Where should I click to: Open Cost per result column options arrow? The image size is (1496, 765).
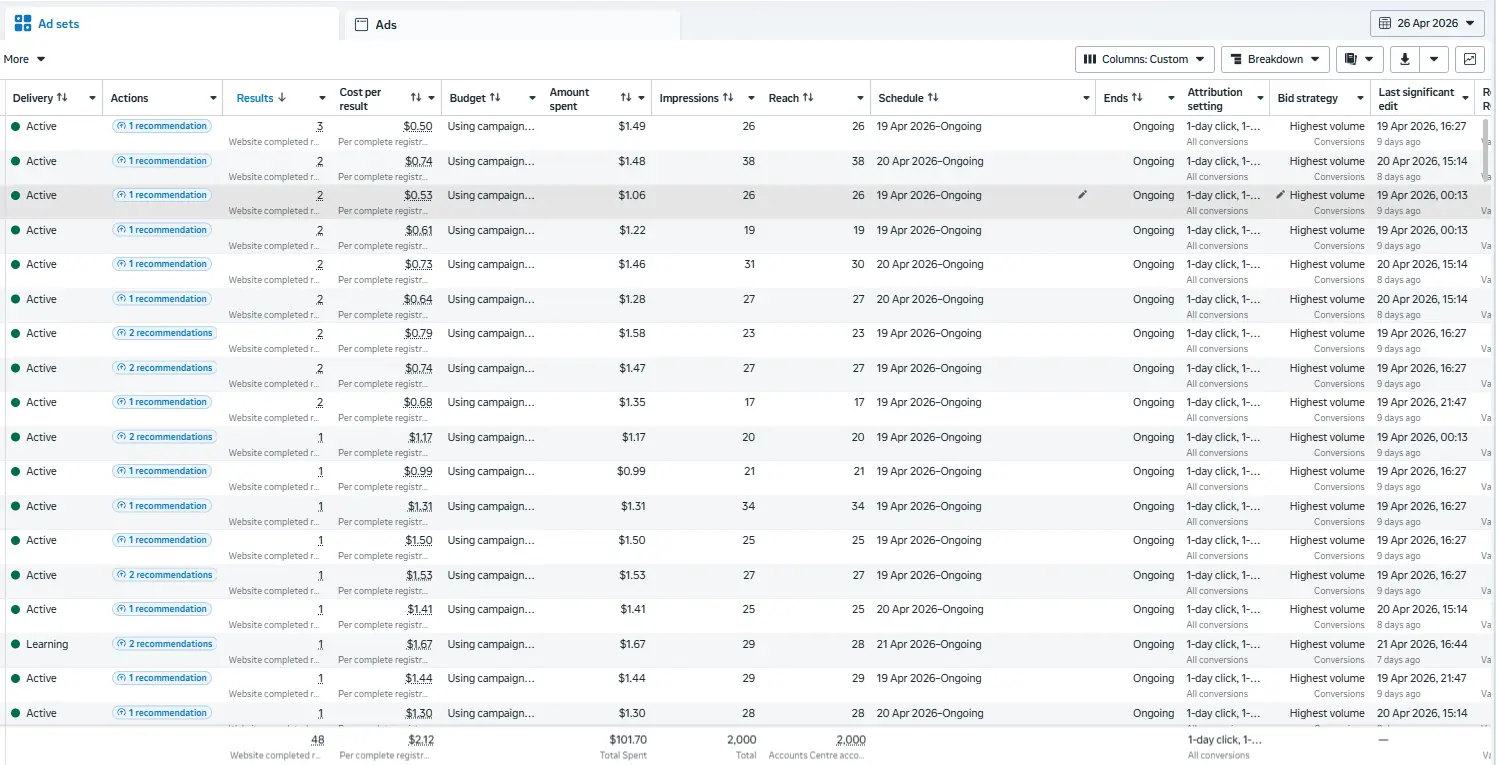[432, 98]
